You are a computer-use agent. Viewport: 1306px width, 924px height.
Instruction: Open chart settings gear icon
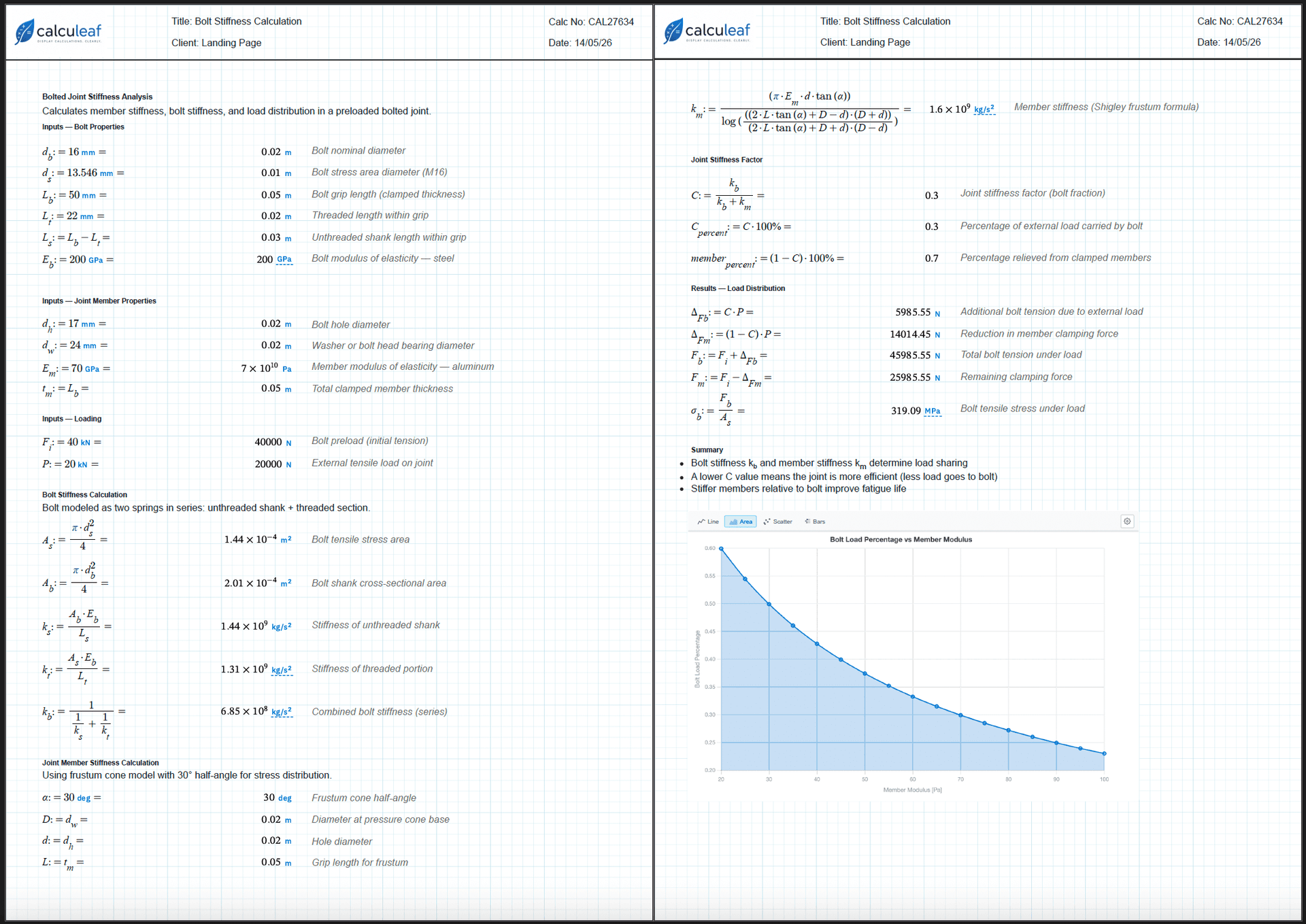(1127, 521)
